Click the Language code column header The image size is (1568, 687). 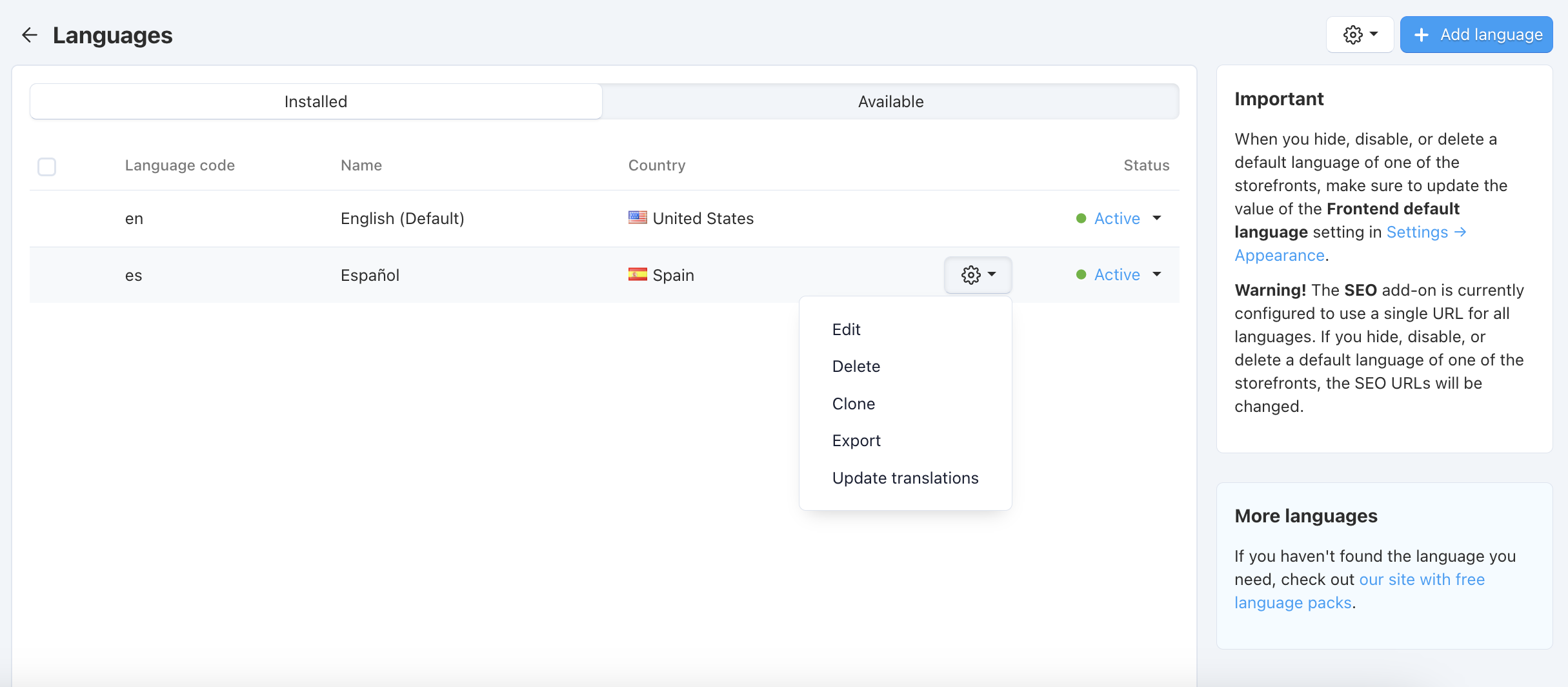pos(179,165)
